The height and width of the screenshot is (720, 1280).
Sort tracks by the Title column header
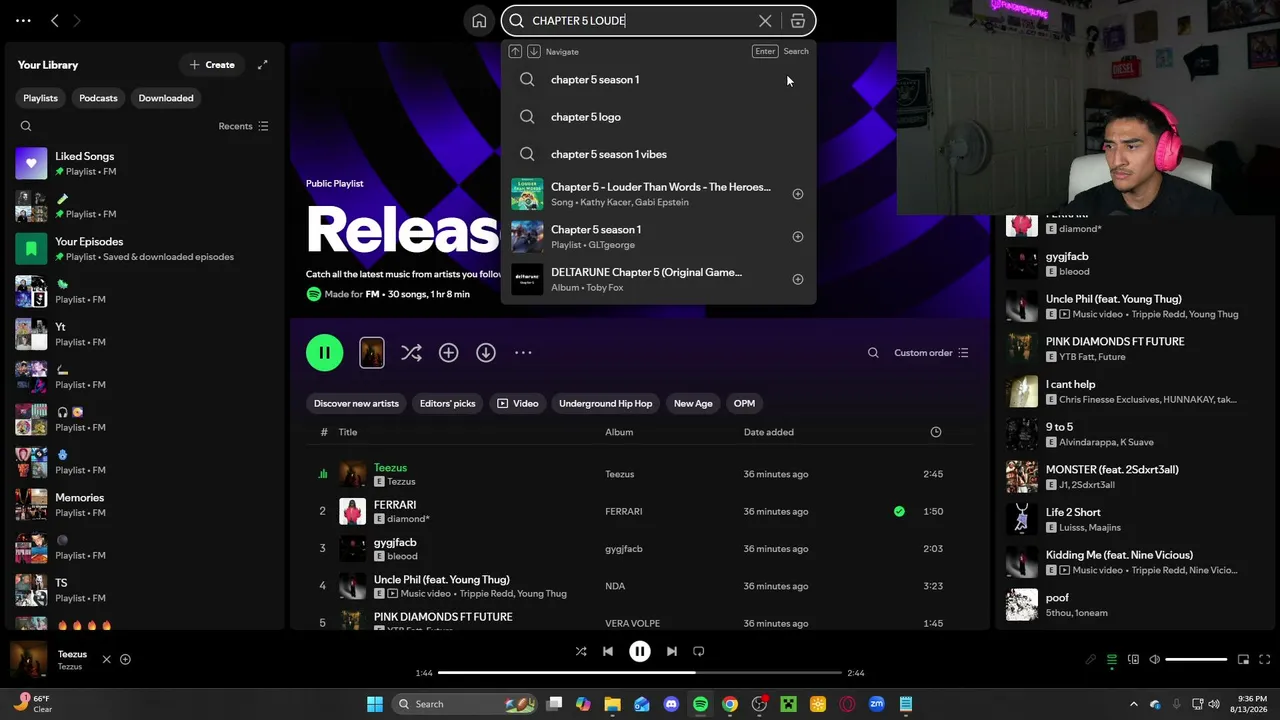(348, 432)
